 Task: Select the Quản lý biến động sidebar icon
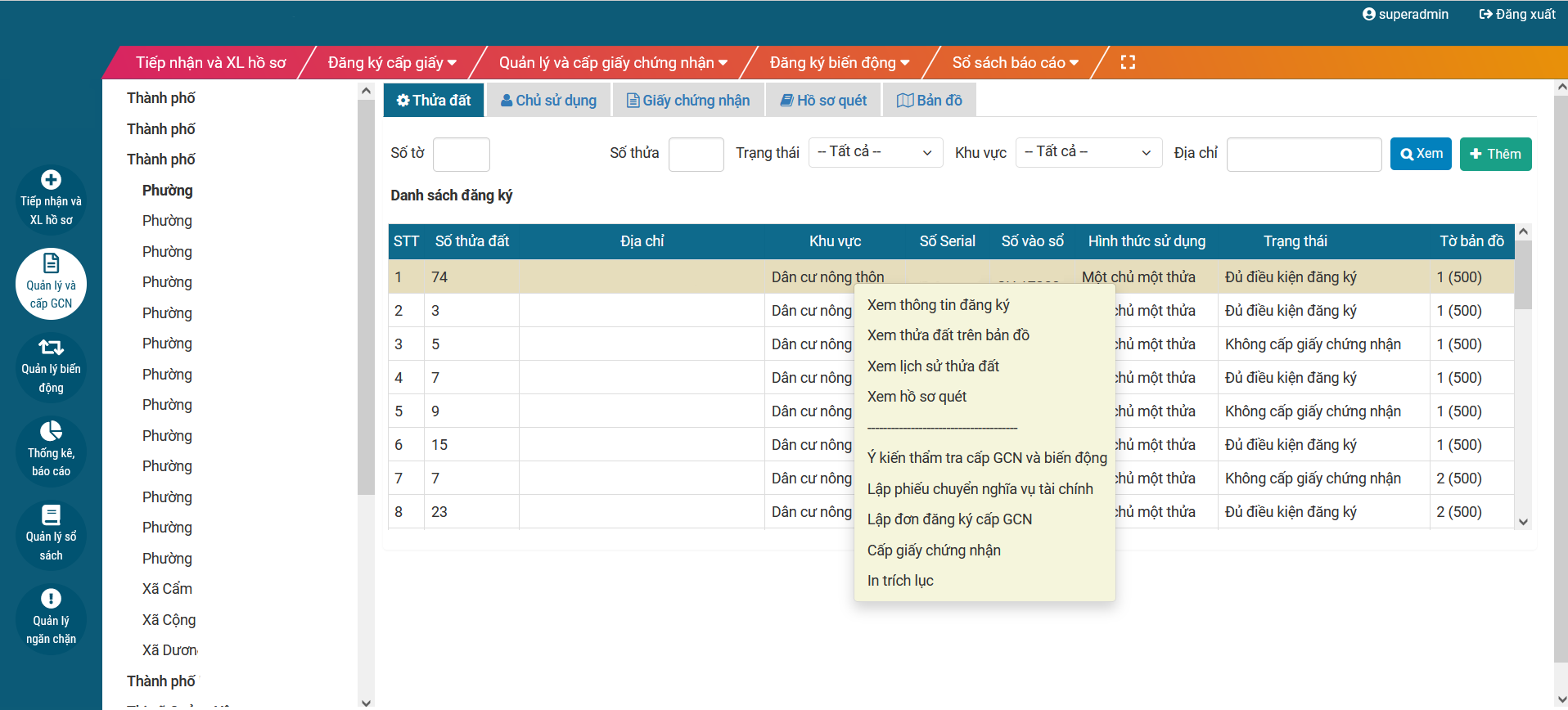51,348
